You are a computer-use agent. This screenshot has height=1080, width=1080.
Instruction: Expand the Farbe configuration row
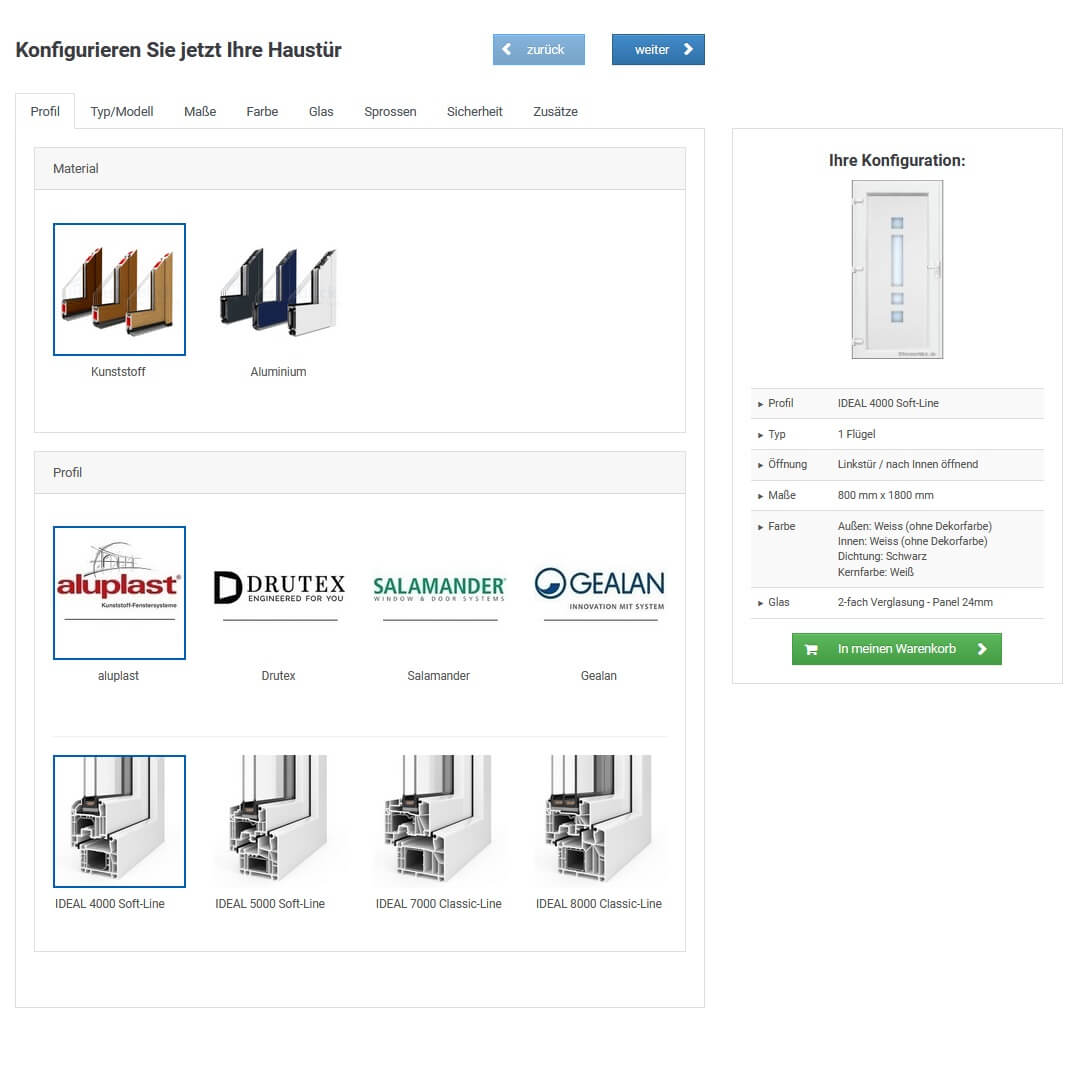[x=781, y=527]
